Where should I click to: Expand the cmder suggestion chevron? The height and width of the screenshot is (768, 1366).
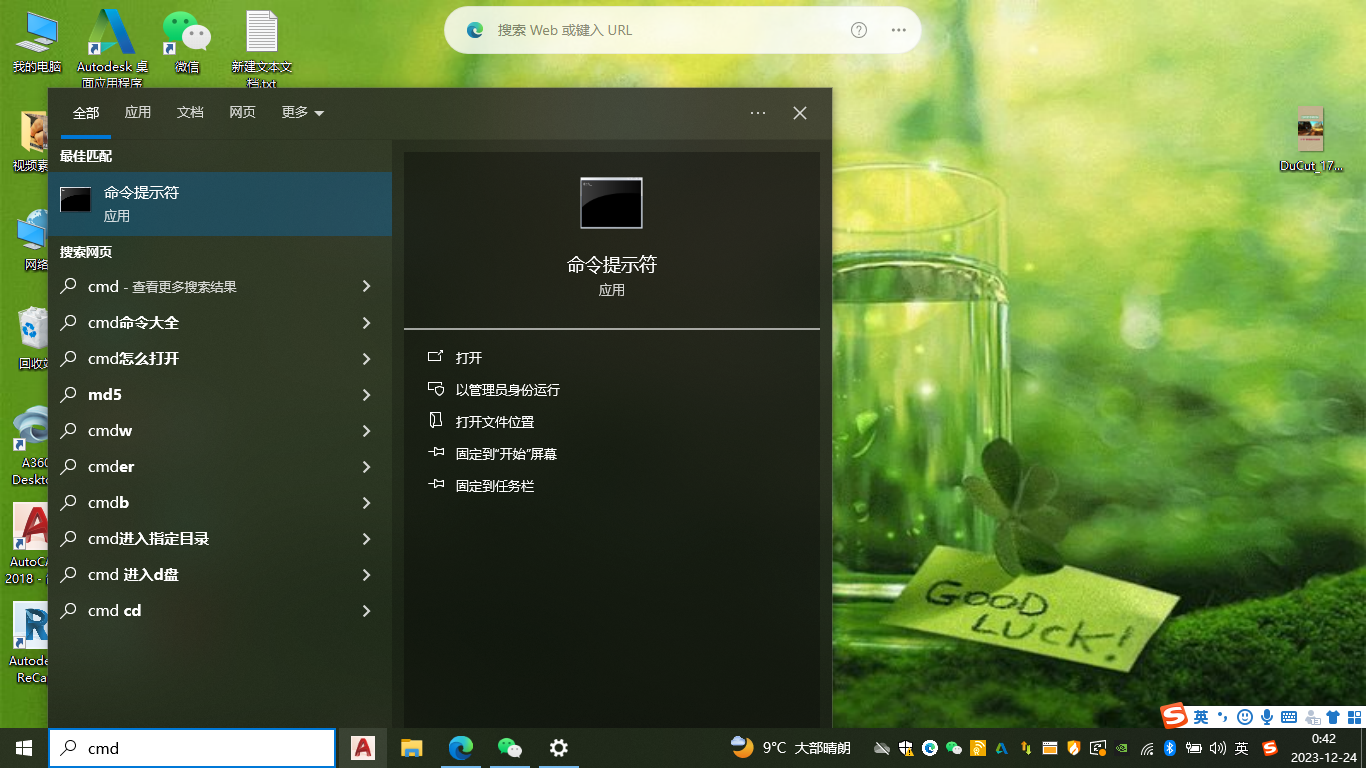pos(366,467)
